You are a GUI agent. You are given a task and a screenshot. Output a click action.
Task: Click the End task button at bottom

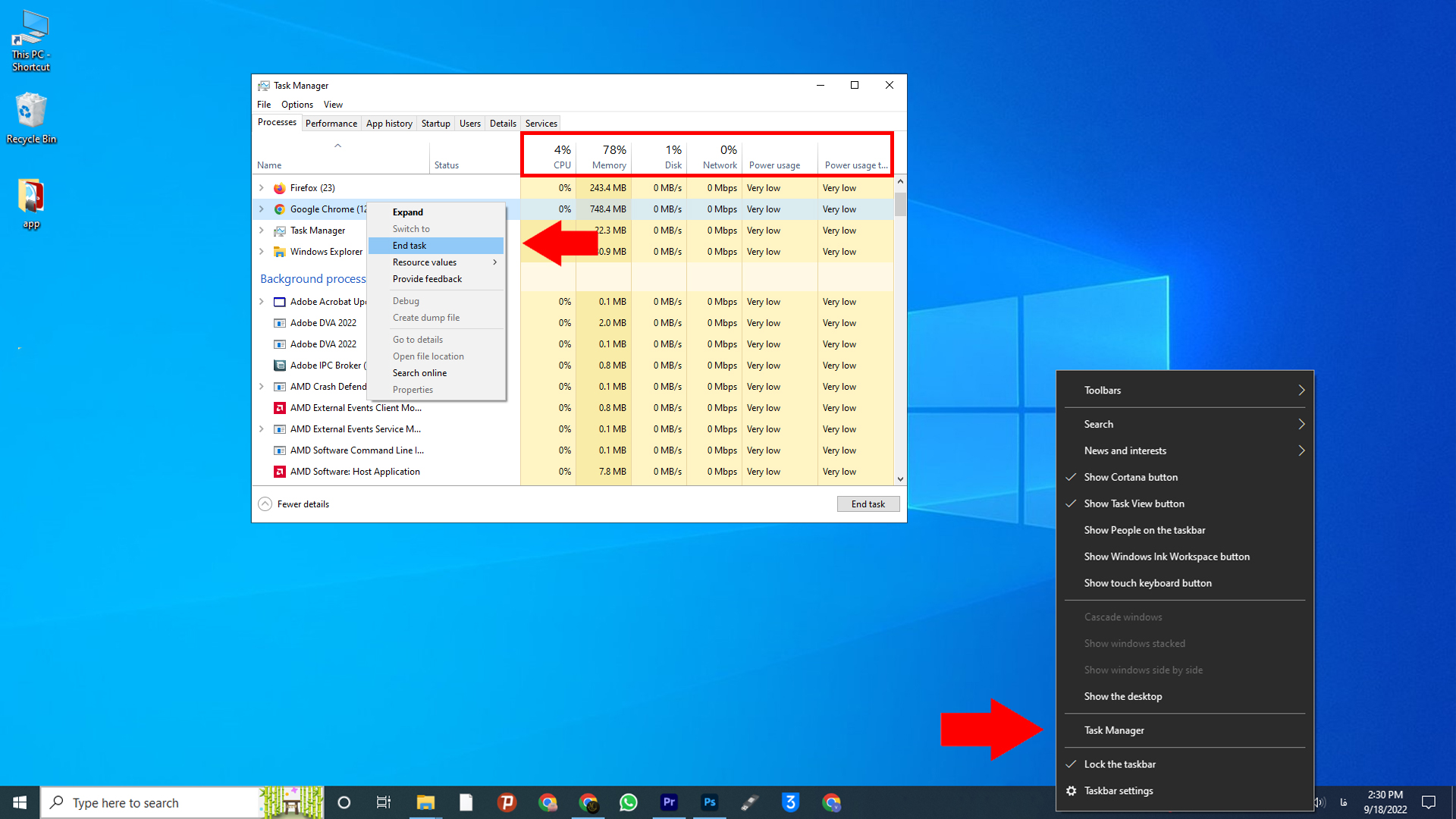(x=868, y=504)
